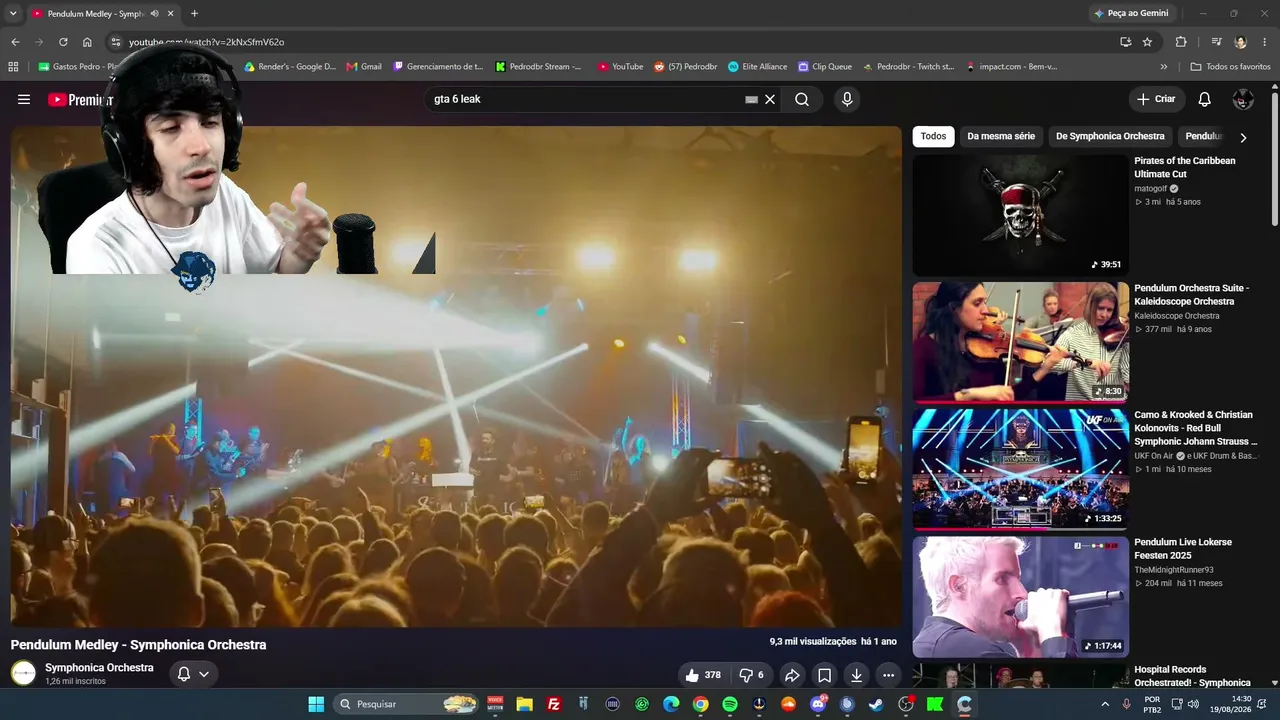Open the Chrome apps grid
1280x720 pixels.
pos(13,67)
